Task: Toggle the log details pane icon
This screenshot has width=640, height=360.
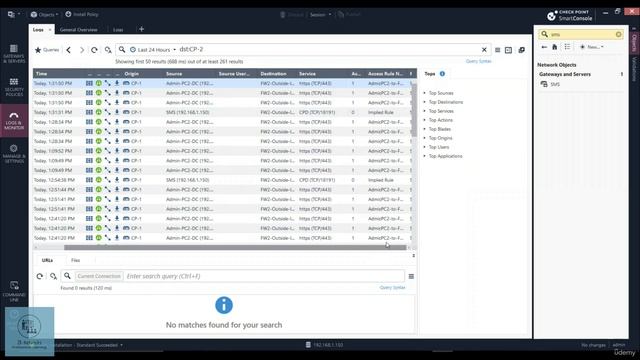Action: point(508,50)
